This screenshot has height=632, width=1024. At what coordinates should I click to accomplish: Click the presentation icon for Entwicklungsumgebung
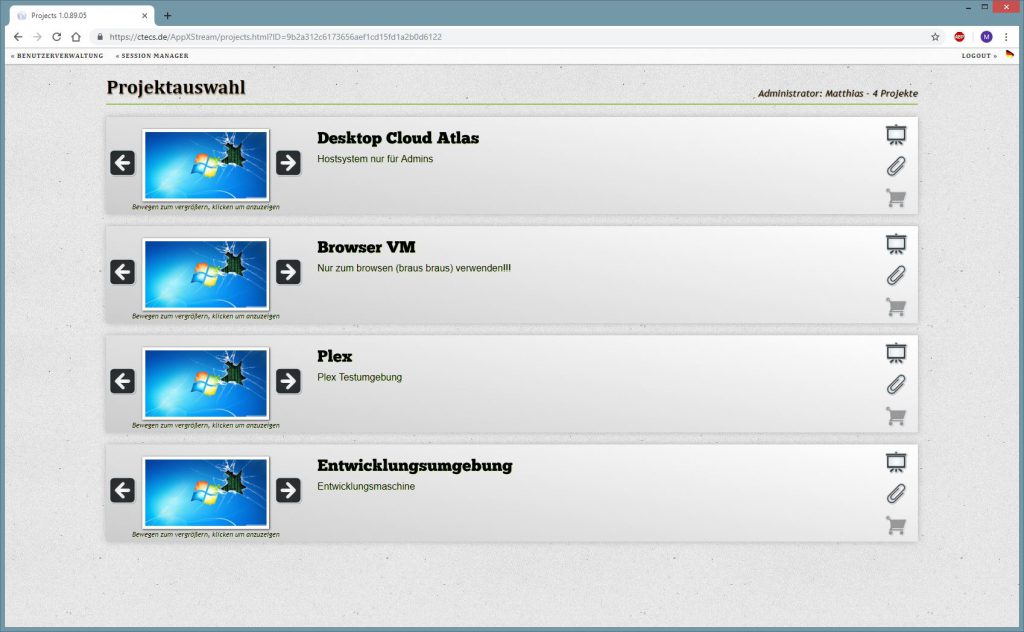(x=895, y=461)
